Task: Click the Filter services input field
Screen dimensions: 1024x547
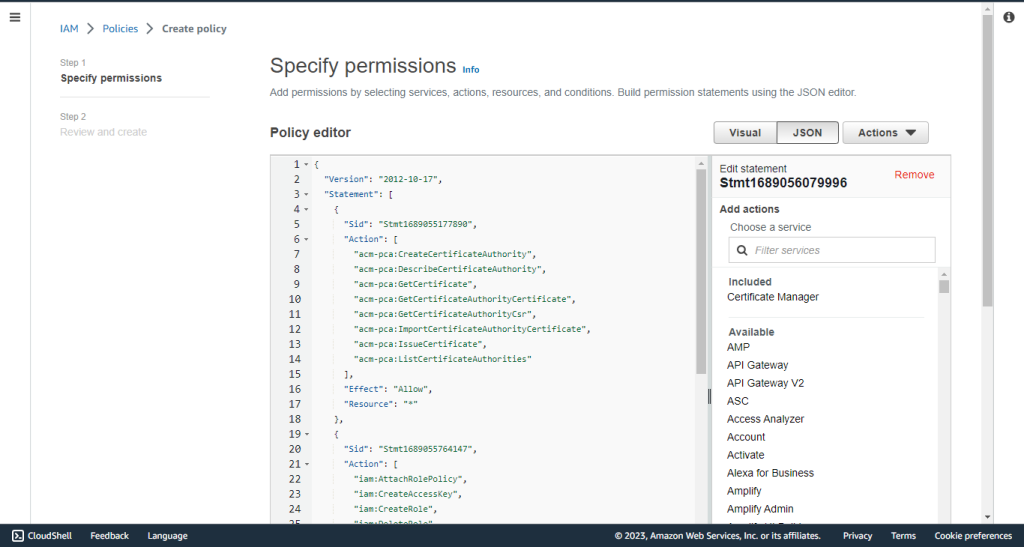Action: coord(832,250)
